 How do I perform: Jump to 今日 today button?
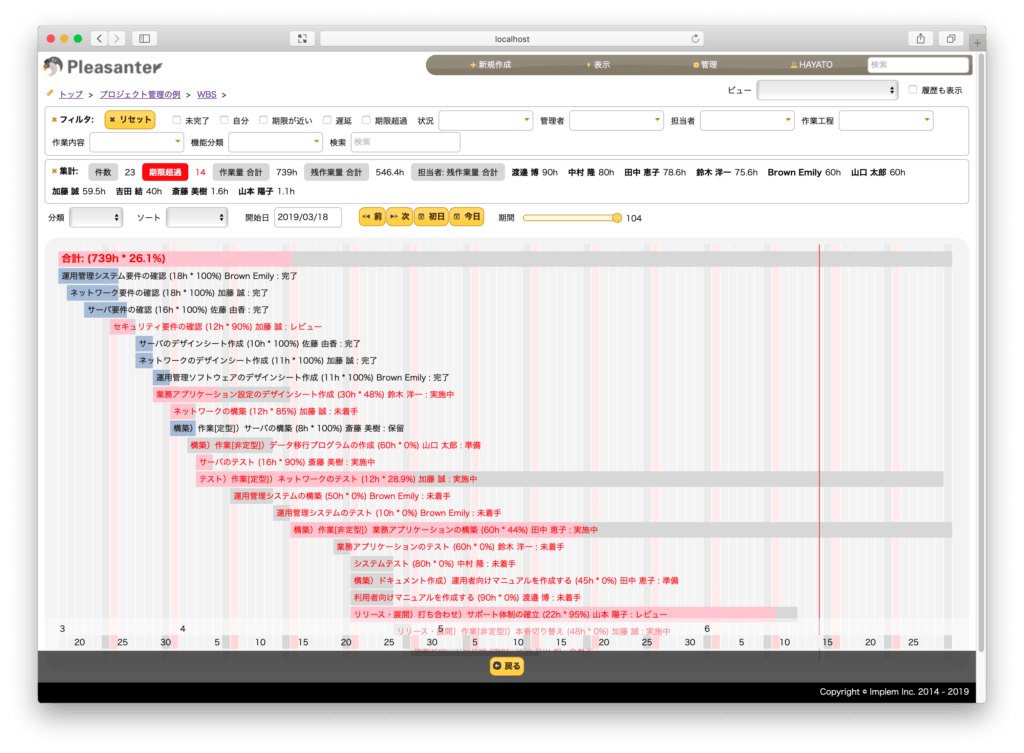click(466, 216)
